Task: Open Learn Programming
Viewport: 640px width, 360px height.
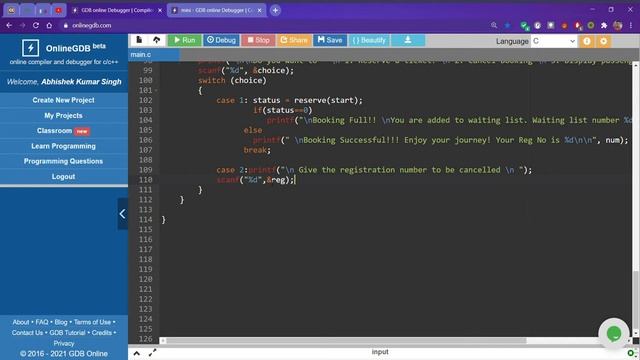Action: click(64, 146)
